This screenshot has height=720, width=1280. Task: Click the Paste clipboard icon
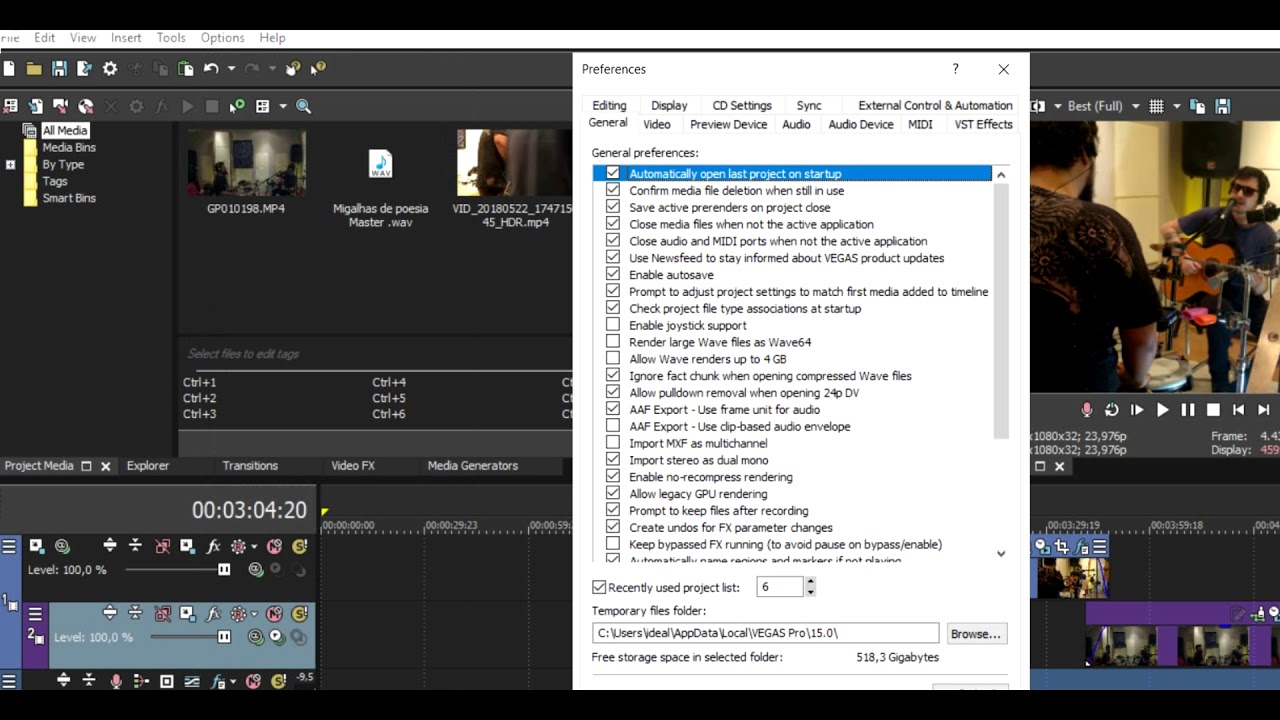coord(185,69)
